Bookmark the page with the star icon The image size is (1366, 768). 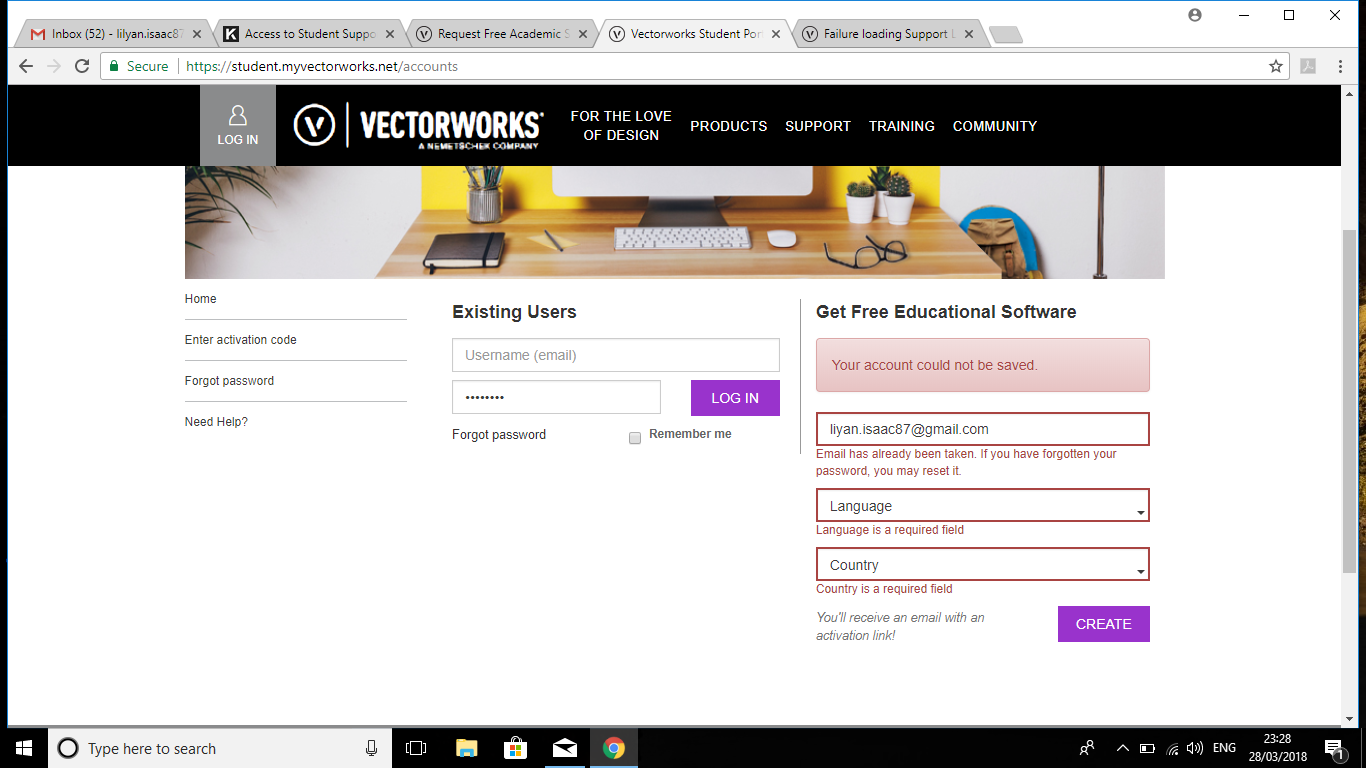(x=1276, y=66)
